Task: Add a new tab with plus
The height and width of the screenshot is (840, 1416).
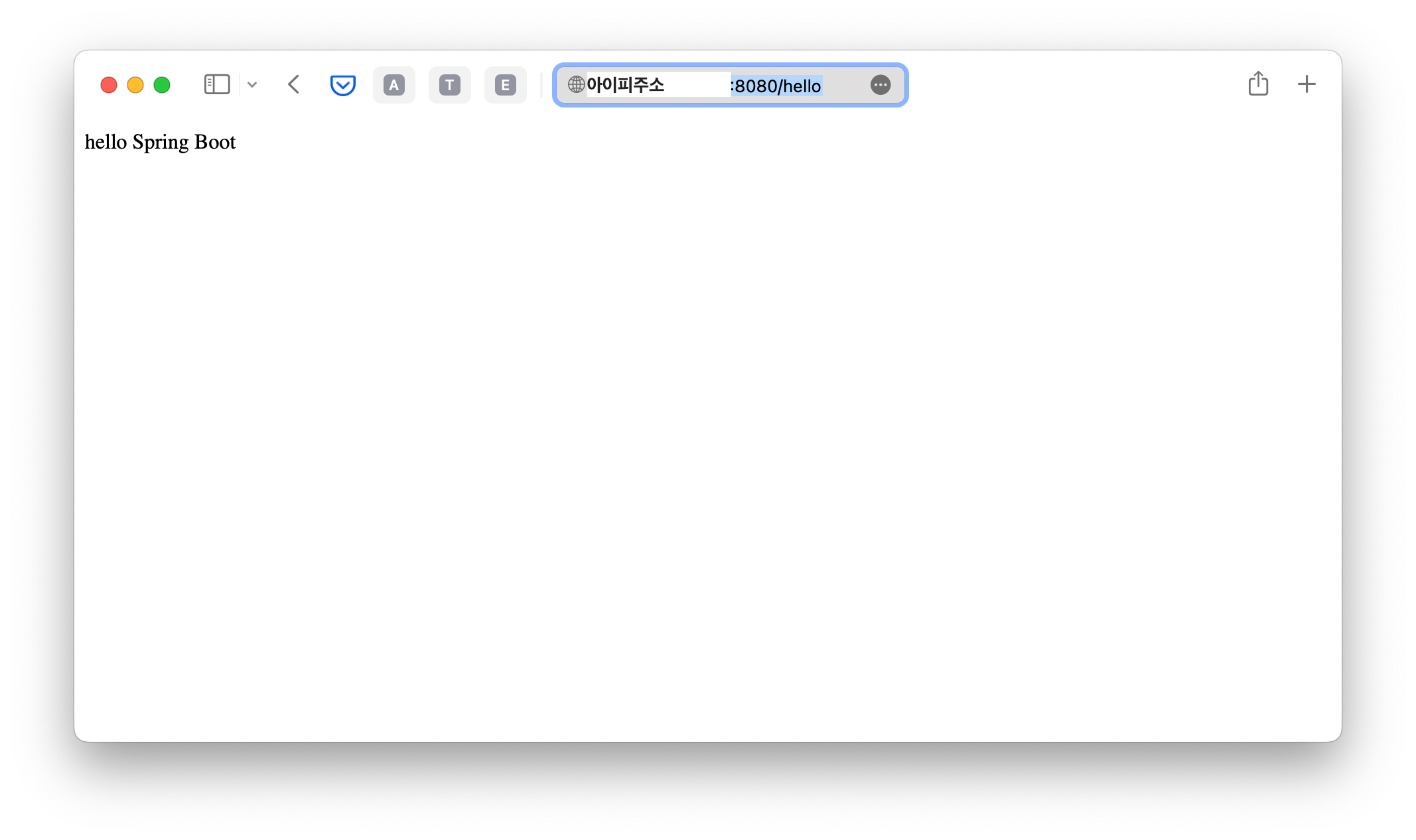Action: pos(1306,84)
